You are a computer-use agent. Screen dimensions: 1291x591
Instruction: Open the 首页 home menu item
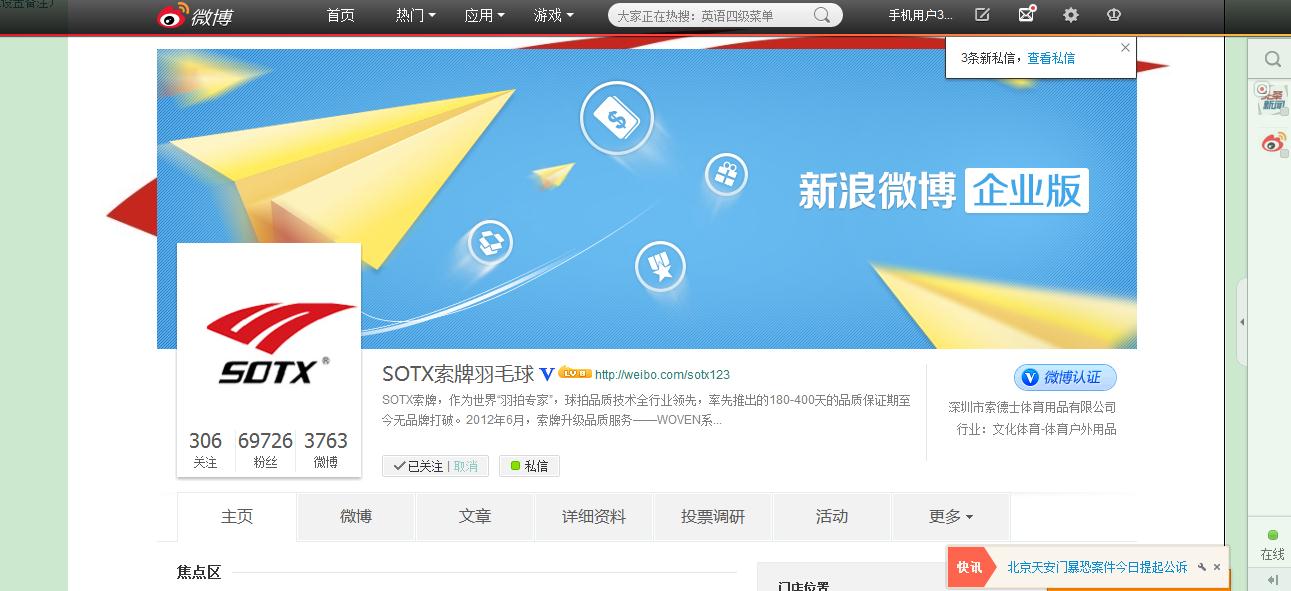pos(340,15)
